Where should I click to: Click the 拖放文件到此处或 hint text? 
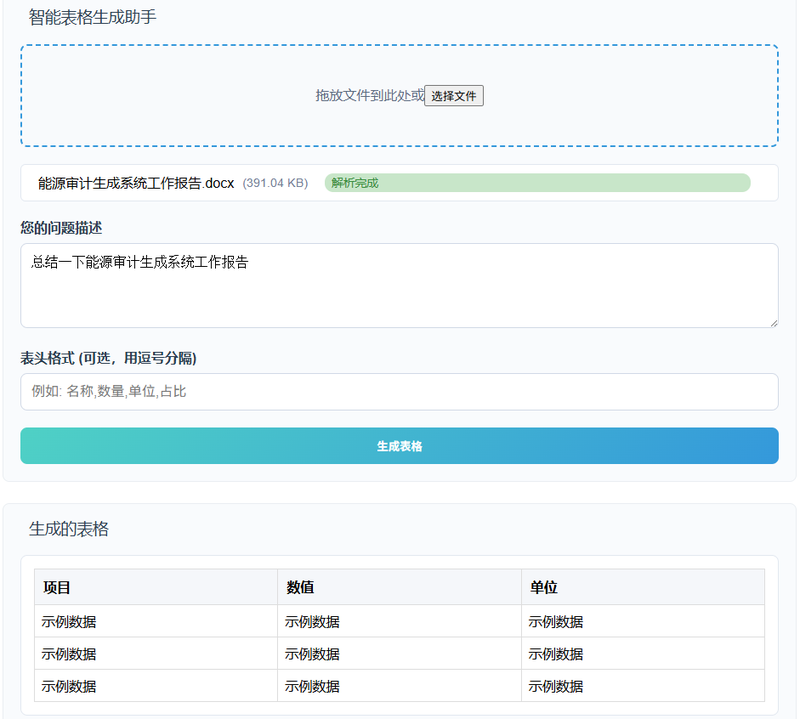369,95
